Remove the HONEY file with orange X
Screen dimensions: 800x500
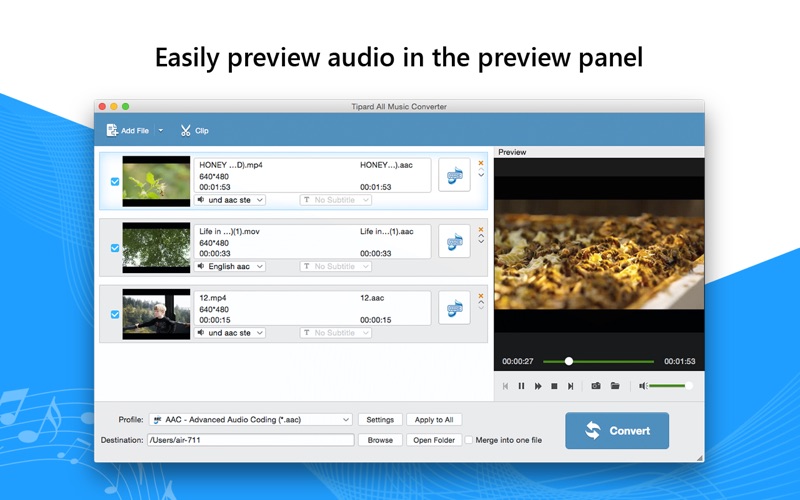481,163
